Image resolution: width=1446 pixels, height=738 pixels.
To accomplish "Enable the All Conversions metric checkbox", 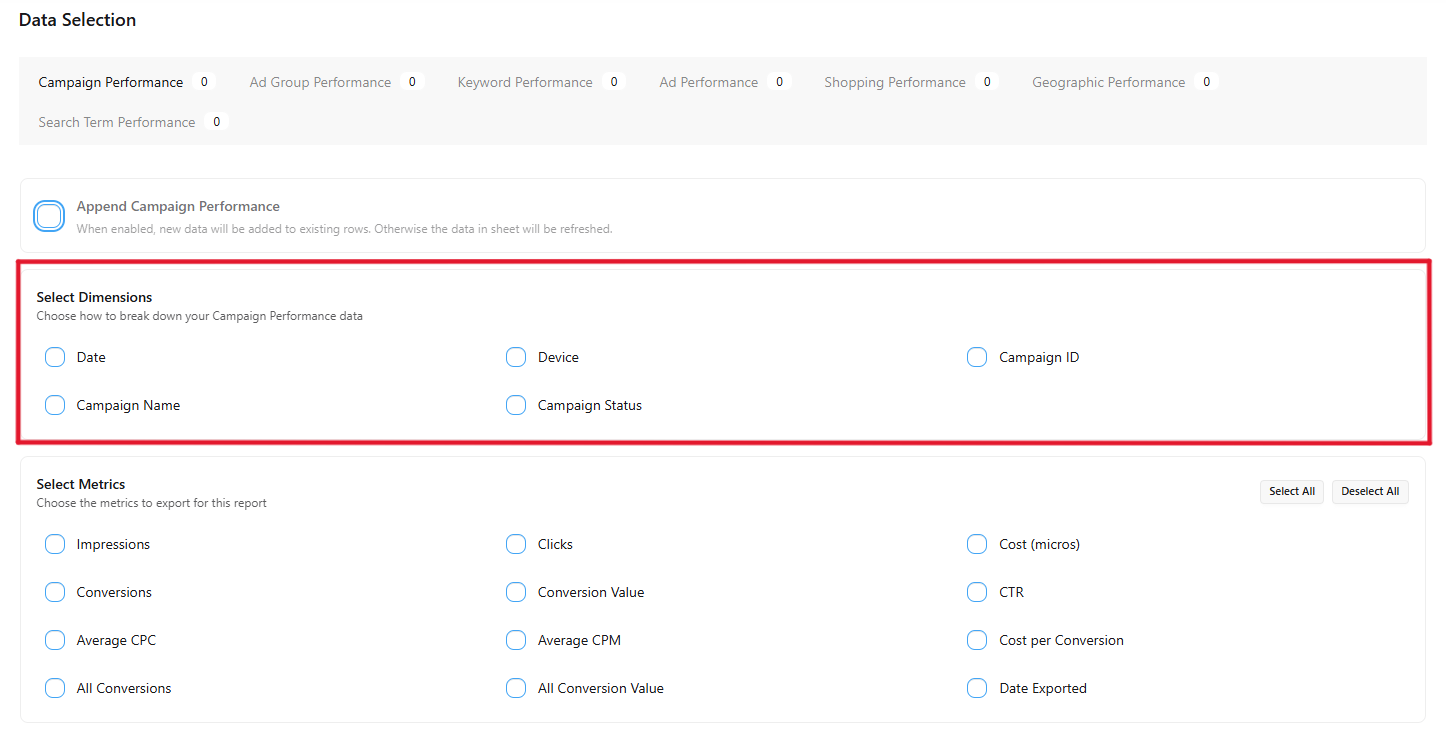I will pyautogui.click(x=55, y=688).
